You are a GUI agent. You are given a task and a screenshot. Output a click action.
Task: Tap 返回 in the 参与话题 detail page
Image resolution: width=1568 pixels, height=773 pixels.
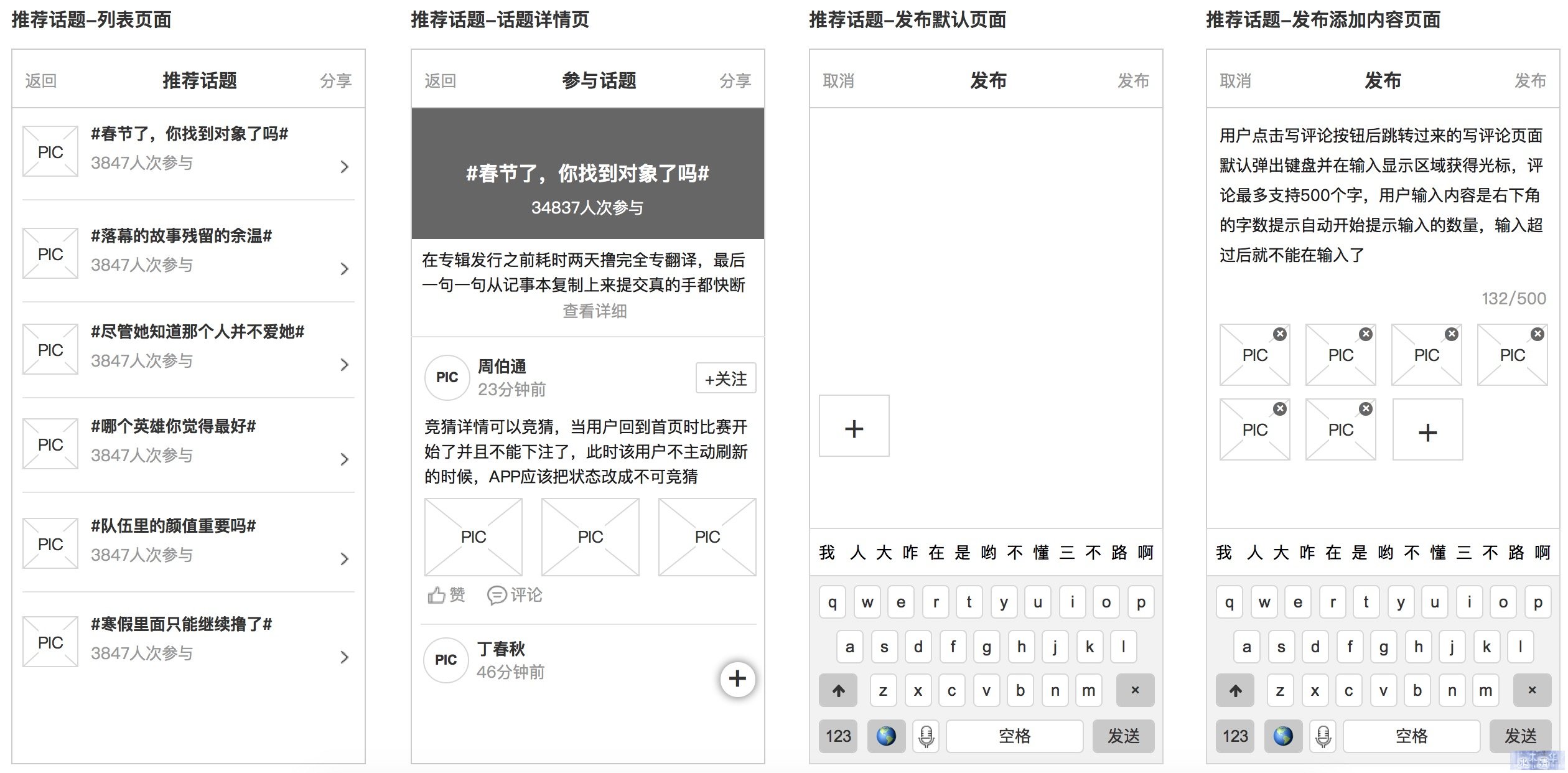[x=441, y=81]
